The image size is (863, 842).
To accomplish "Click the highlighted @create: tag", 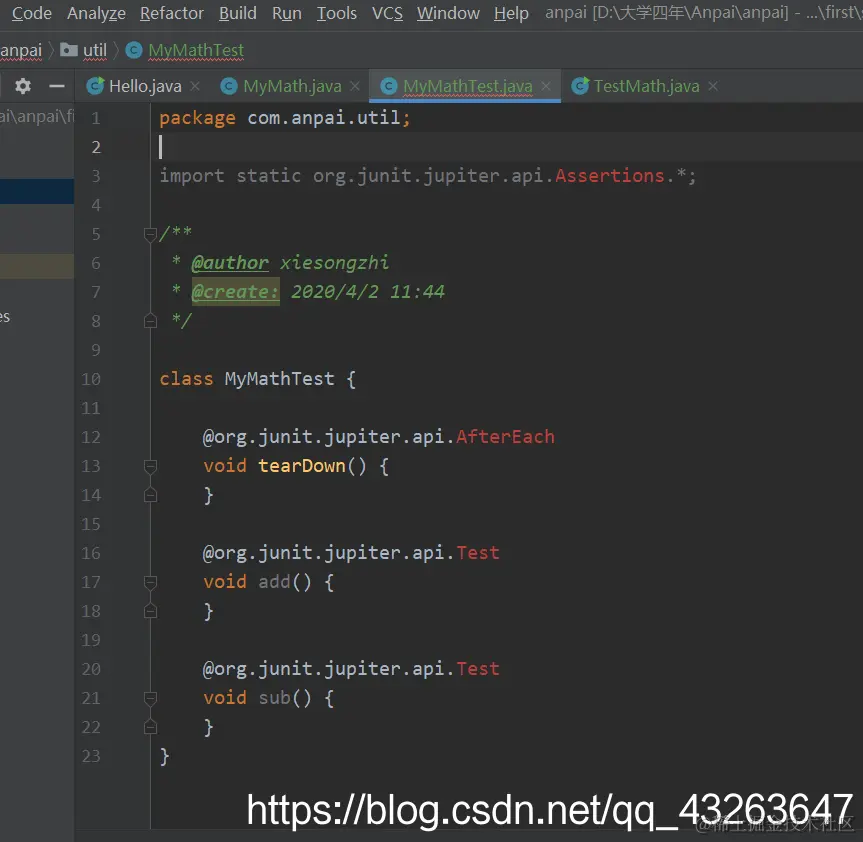I will pos(236,292).
